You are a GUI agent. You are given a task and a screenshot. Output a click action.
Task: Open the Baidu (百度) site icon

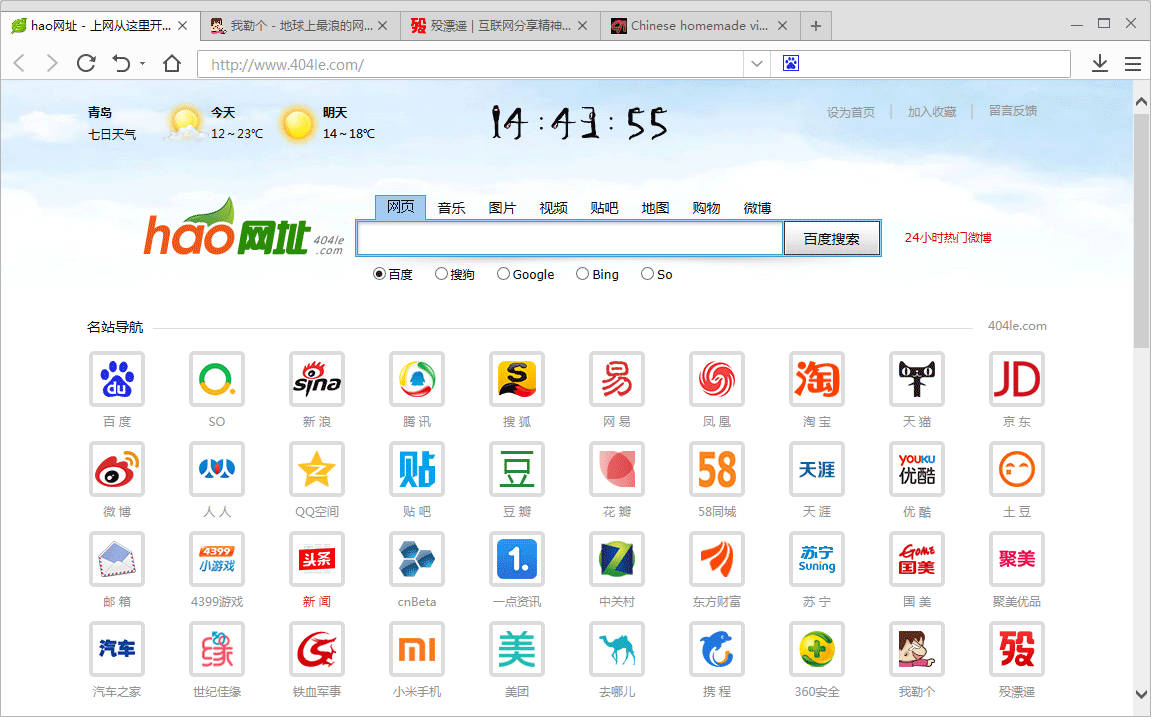click(117, 379)
